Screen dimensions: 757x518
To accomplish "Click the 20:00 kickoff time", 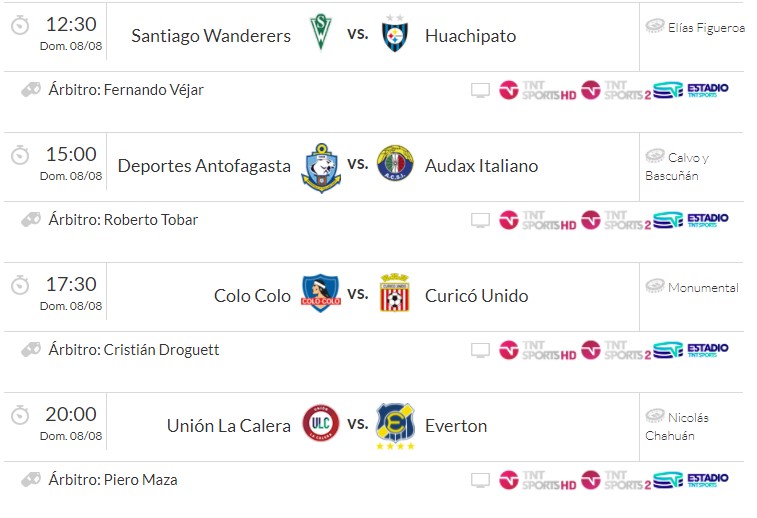I will click(x=71, y=414).
